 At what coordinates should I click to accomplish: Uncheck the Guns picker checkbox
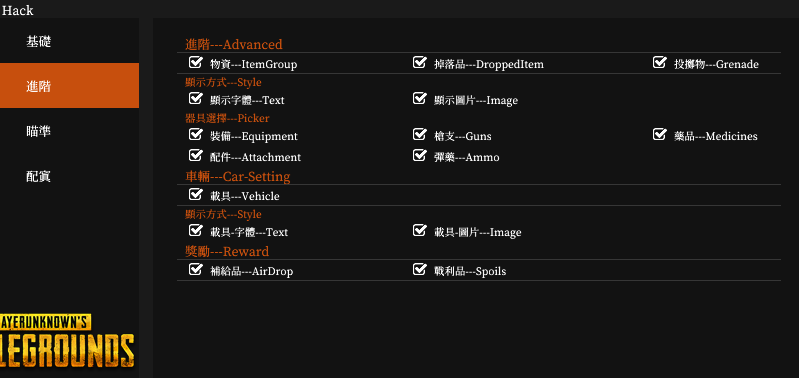coord(419,134)
